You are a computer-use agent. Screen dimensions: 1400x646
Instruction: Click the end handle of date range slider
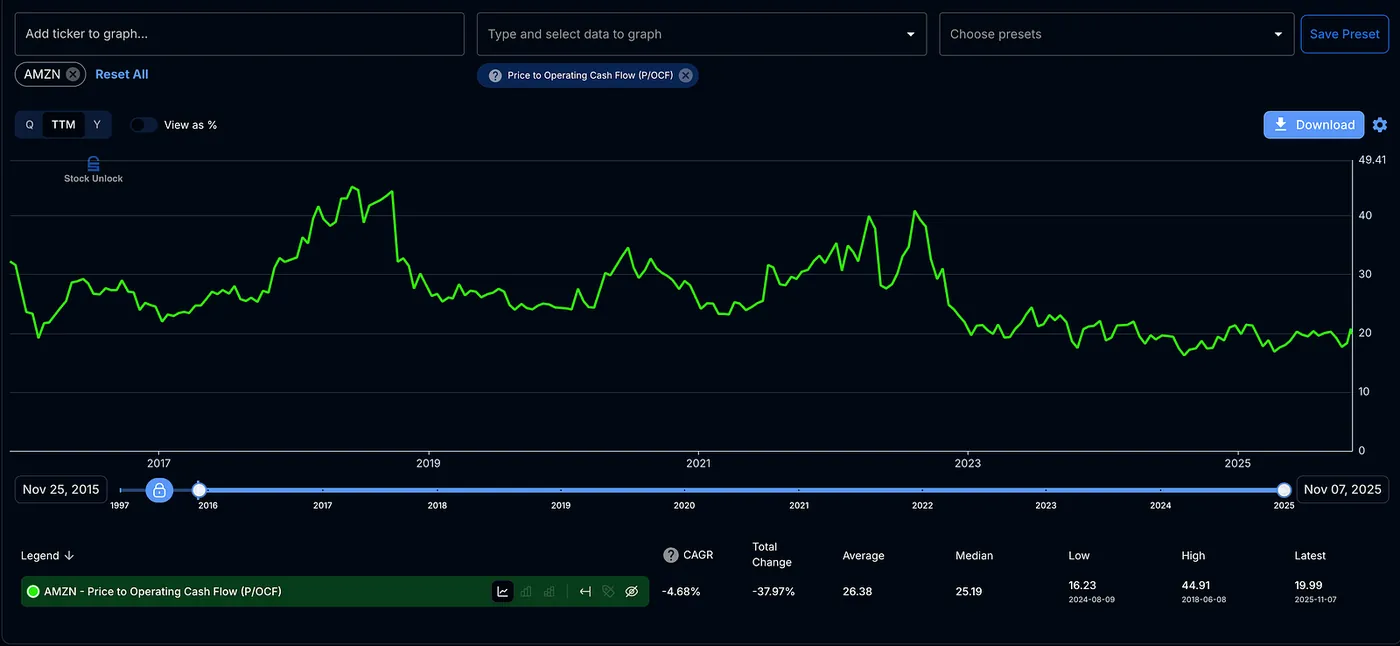click(x=1284, y=490)
